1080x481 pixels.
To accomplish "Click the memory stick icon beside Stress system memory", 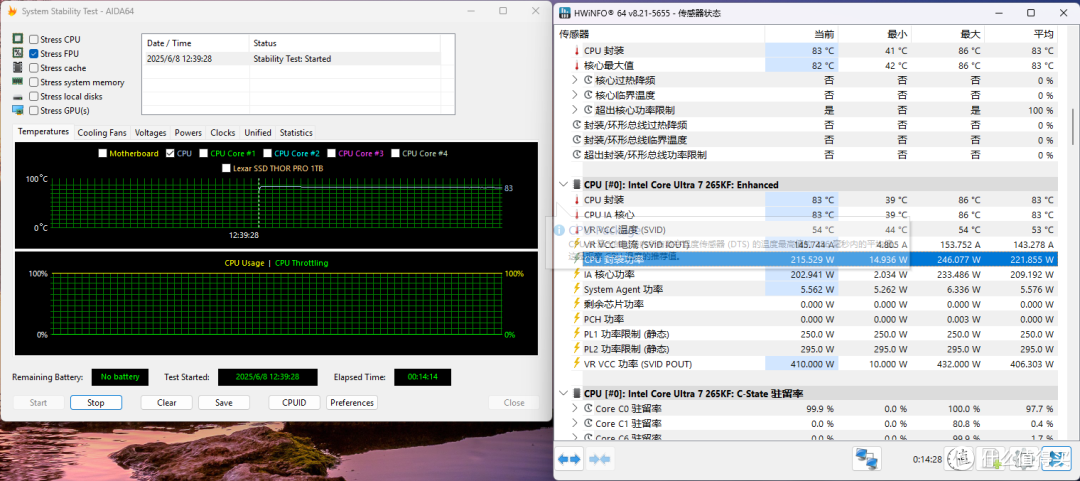I will coord(18,82).
